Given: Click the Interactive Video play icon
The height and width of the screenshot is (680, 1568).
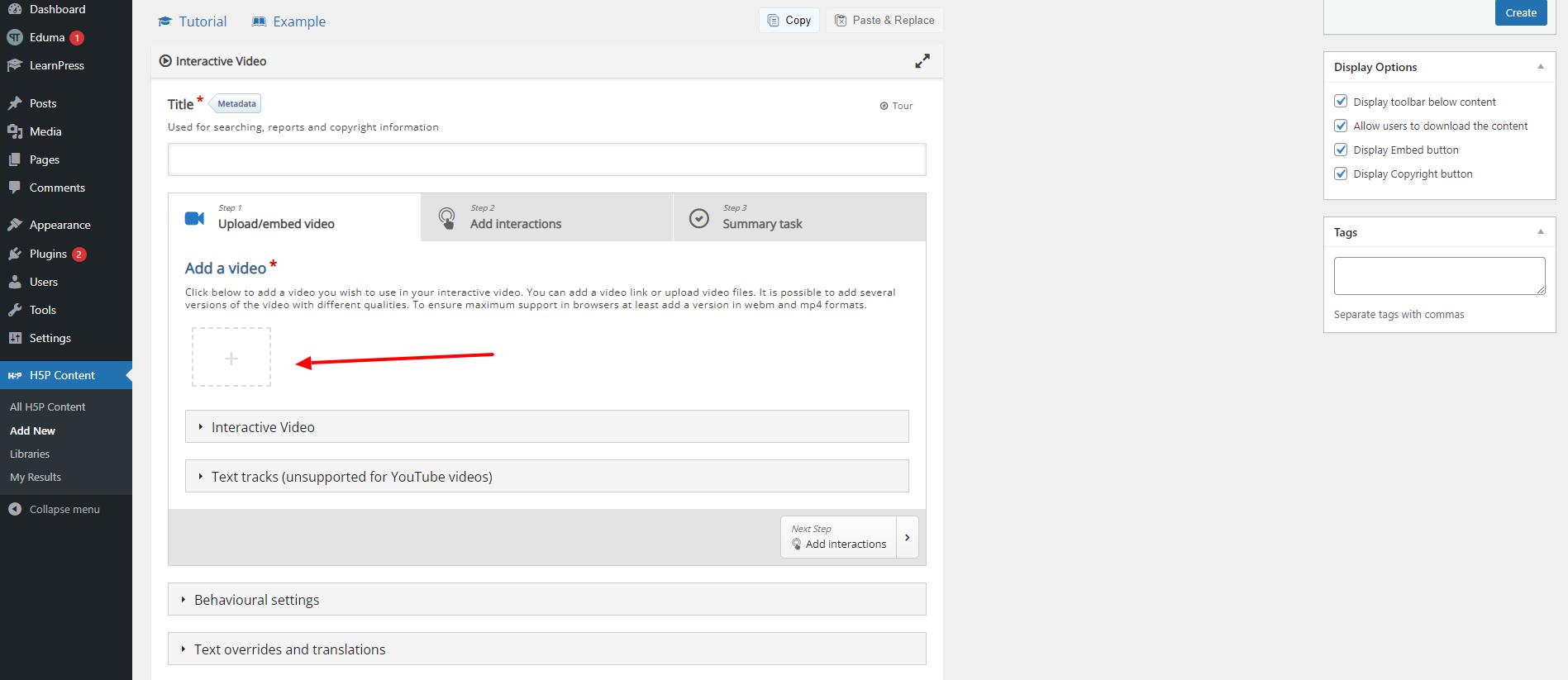Looking at the screenshot, I should tap(165, 61).
